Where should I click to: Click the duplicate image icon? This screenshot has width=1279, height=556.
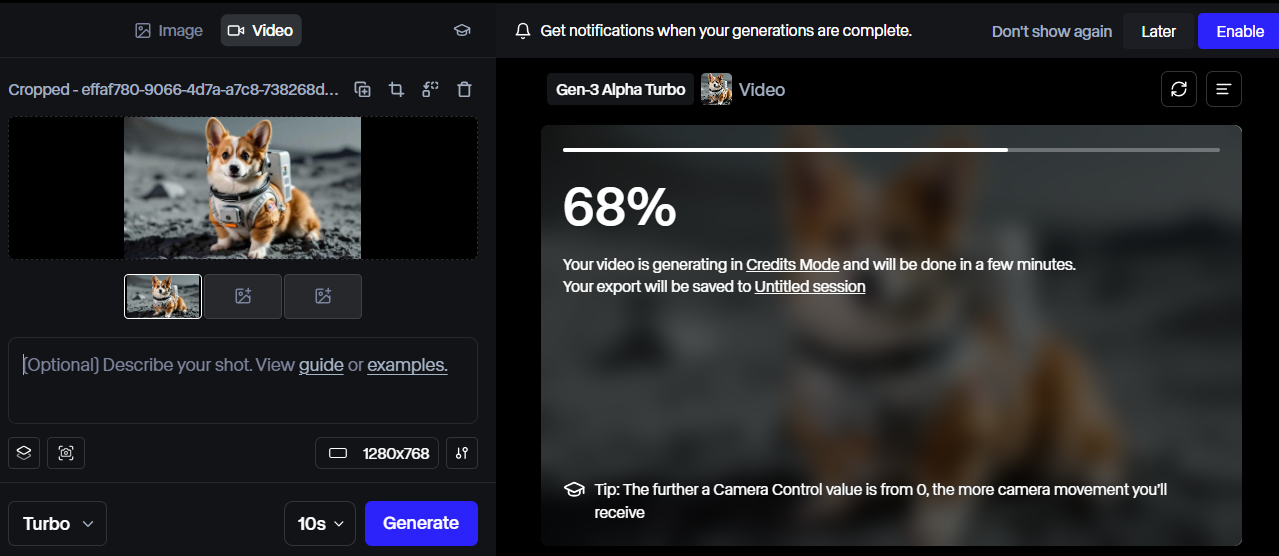pyautogui.click(x=363, y=90)
